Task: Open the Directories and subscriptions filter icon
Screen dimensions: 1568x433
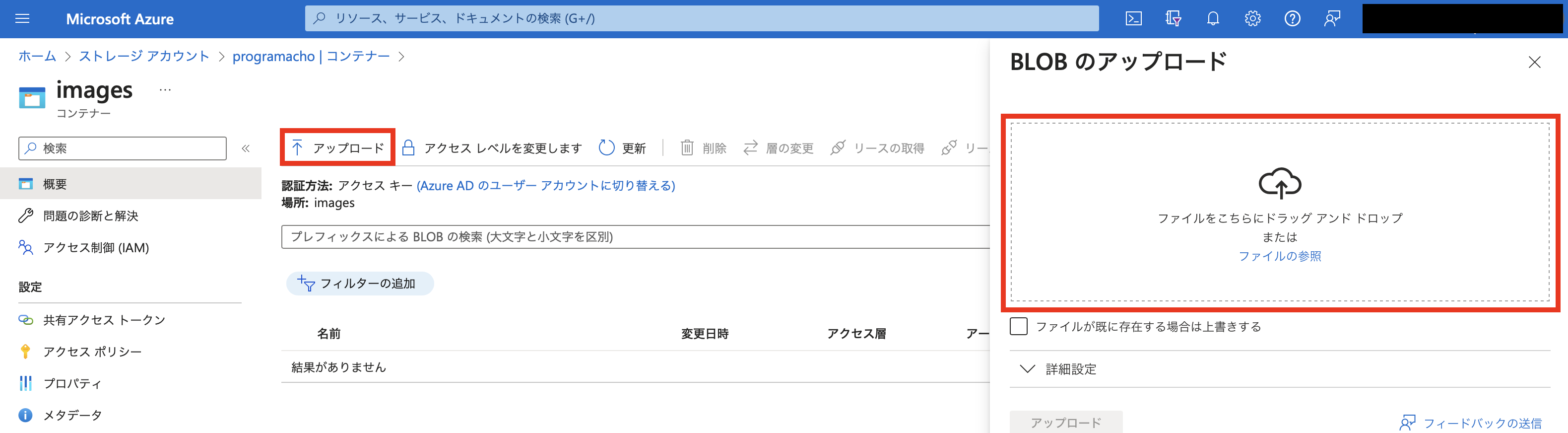Action: 1173,19
